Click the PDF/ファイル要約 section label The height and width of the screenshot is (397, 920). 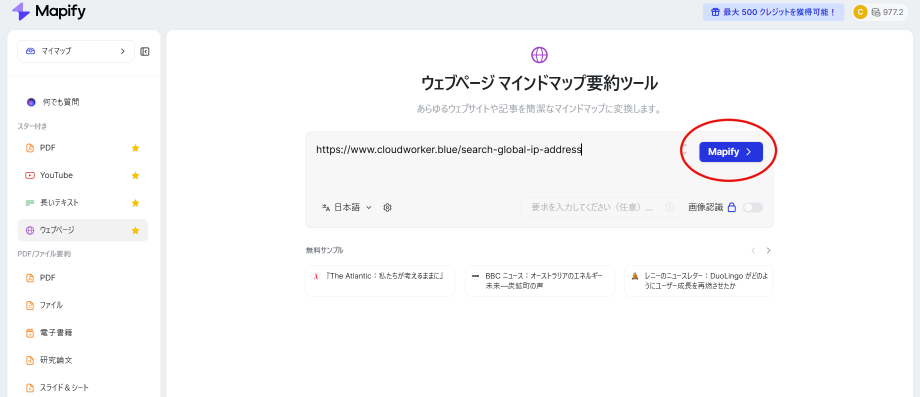pyautogui.click(x=44, y=254)
